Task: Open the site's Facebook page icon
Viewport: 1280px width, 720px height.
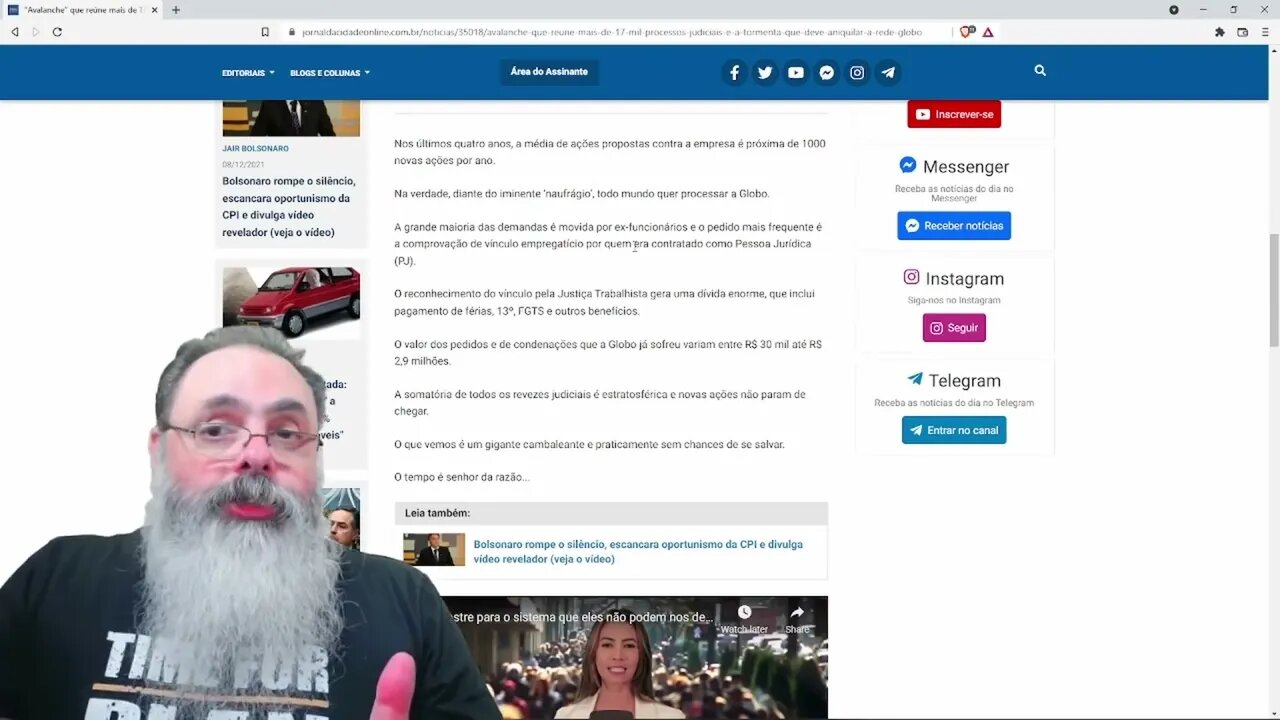Action: click(x=734, y=72)
